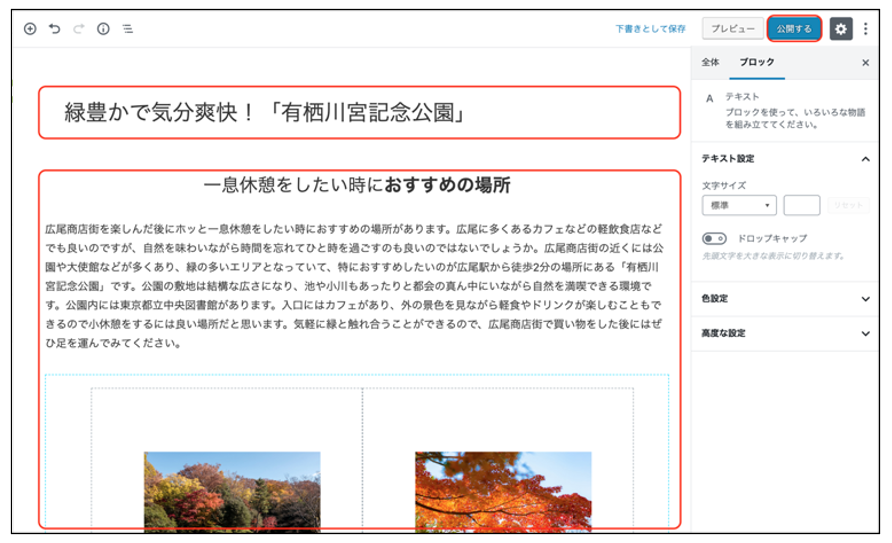The width and height of the screenshot is (892, 543).
Task: Enable the ドロップキャップ toggle
Action: [714, 238]
